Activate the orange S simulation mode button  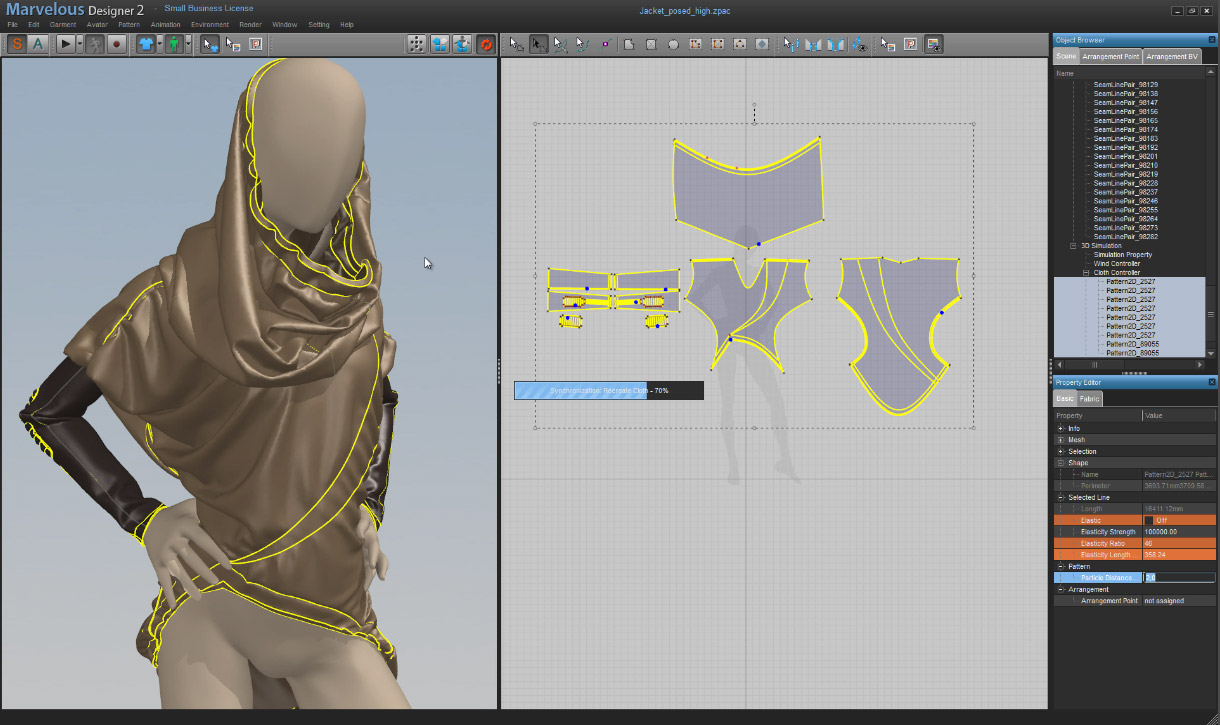[x=18, y=44]
